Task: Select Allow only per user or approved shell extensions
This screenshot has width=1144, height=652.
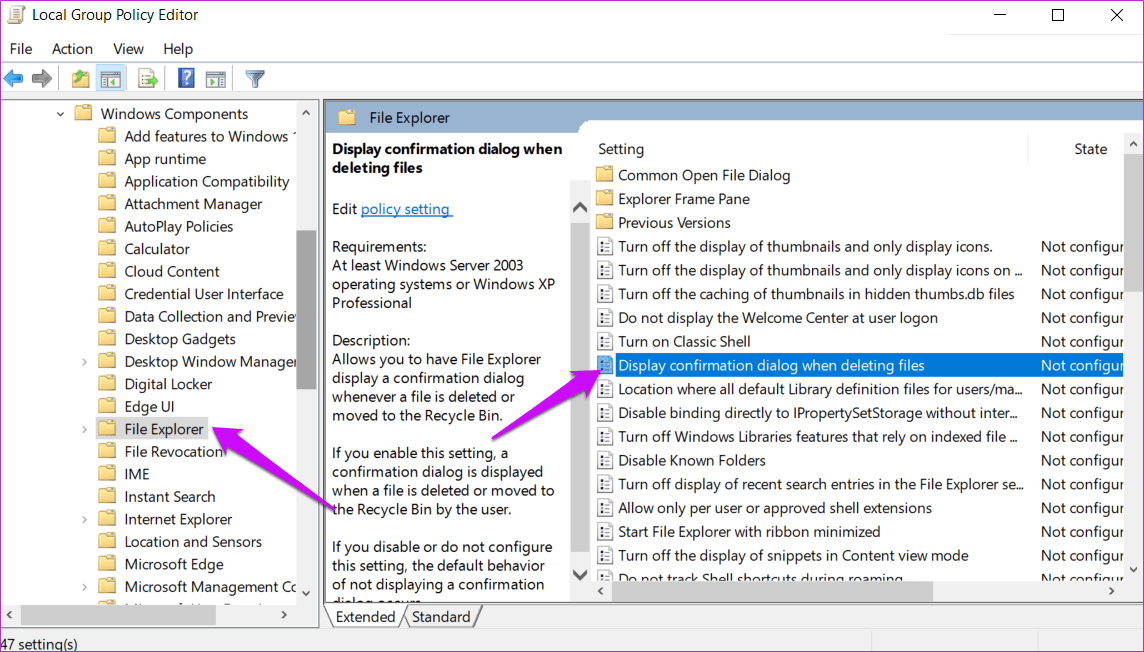Action: [x=775, y=508]
